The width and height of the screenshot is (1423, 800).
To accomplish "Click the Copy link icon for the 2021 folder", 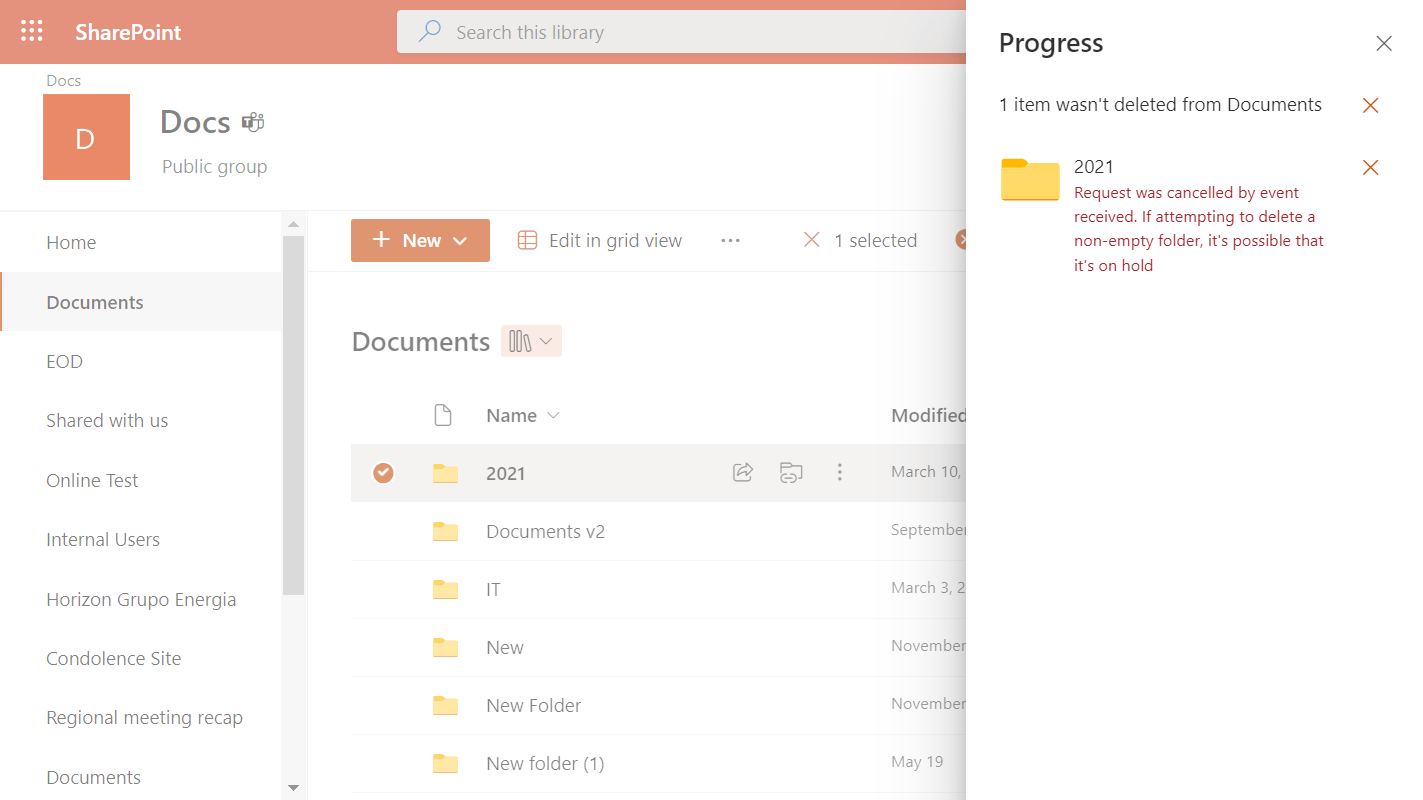I will coord(791,472).
